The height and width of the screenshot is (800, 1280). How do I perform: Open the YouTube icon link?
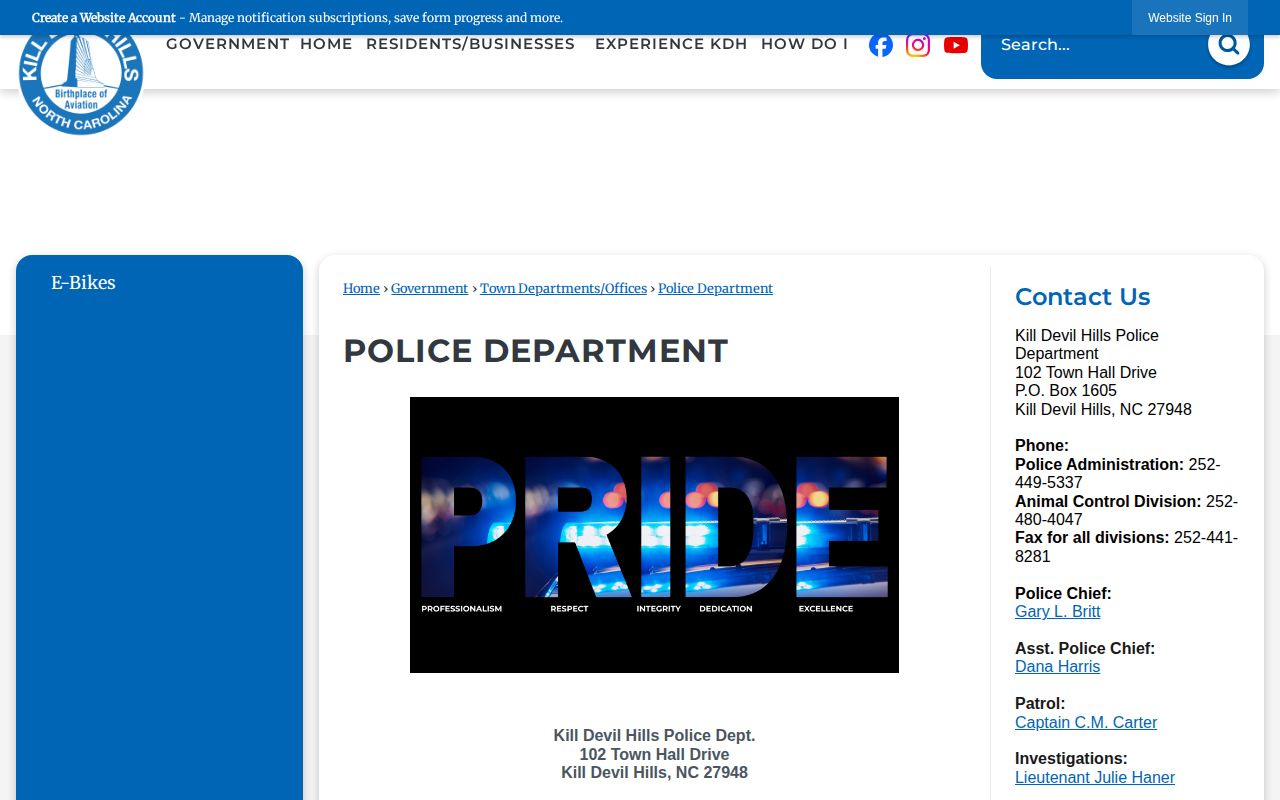tap(956, 45)
